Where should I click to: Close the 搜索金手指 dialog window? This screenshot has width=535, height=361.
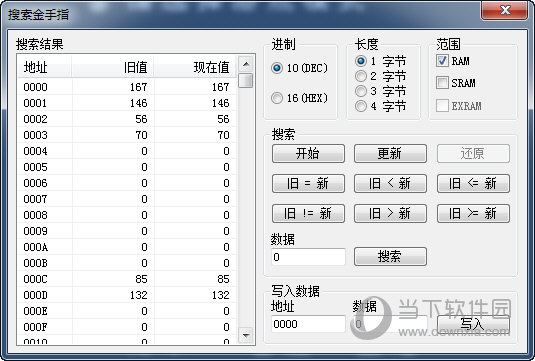point(505,11)
